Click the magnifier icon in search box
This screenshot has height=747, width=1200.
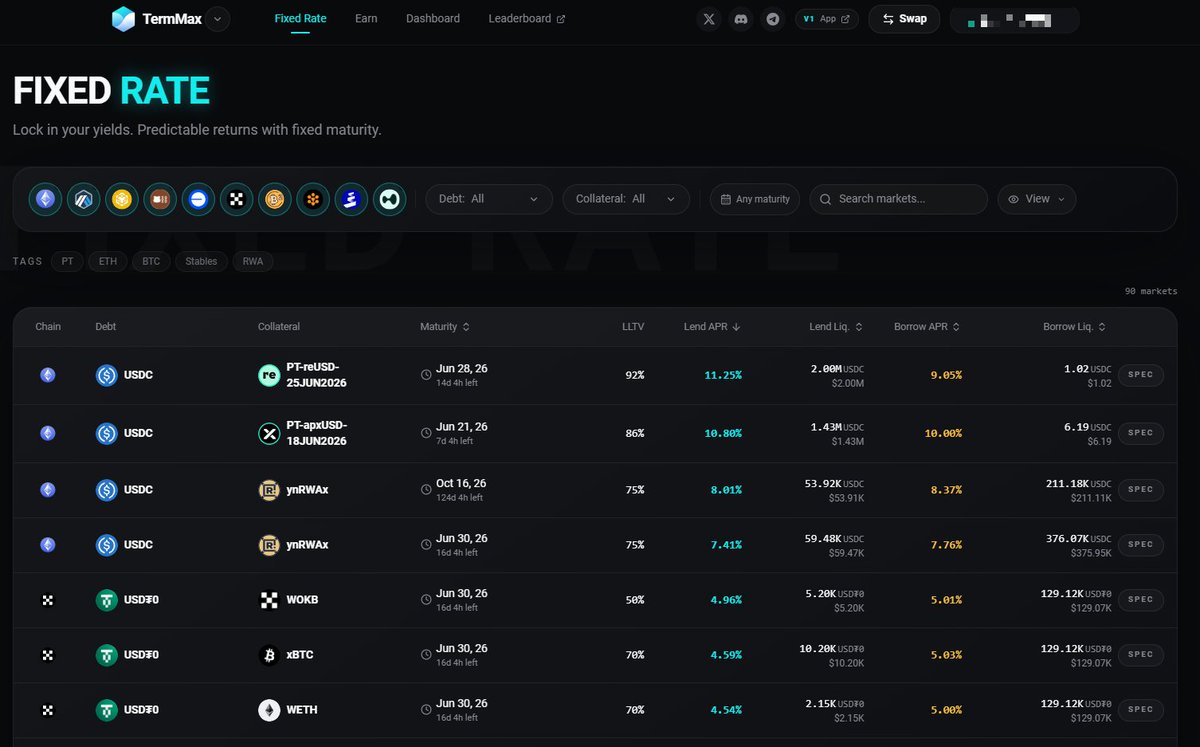[825, 199]
